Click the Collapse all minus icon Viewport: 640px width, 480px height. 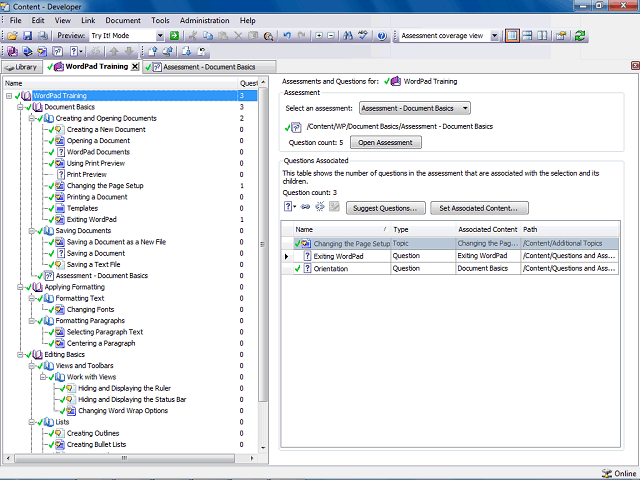(x=331, y=36)
